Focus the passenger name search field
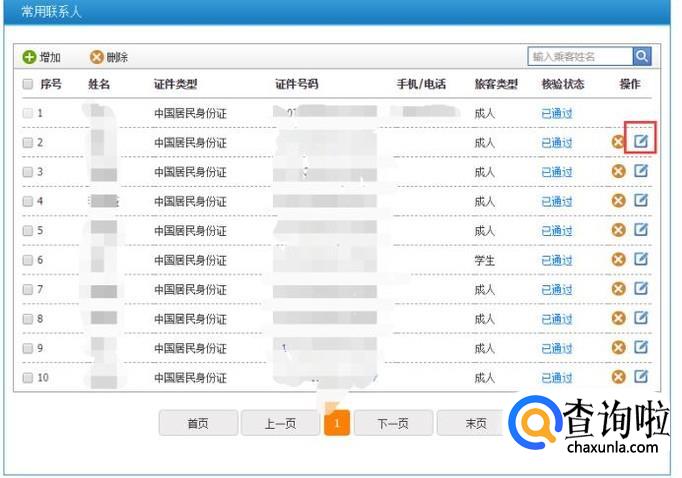This screenshot has width=682, height=478. 580,57
